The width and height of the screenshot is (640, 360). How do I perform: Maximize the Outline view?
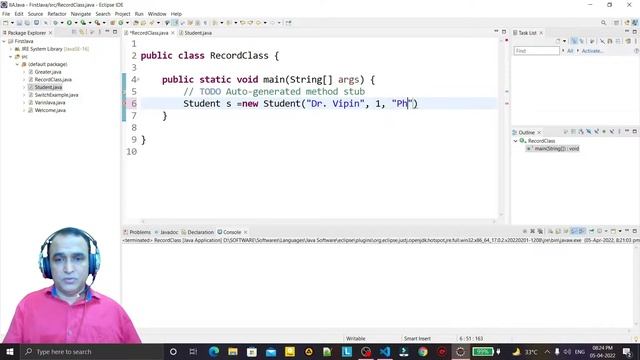click(x=635, y=131)
